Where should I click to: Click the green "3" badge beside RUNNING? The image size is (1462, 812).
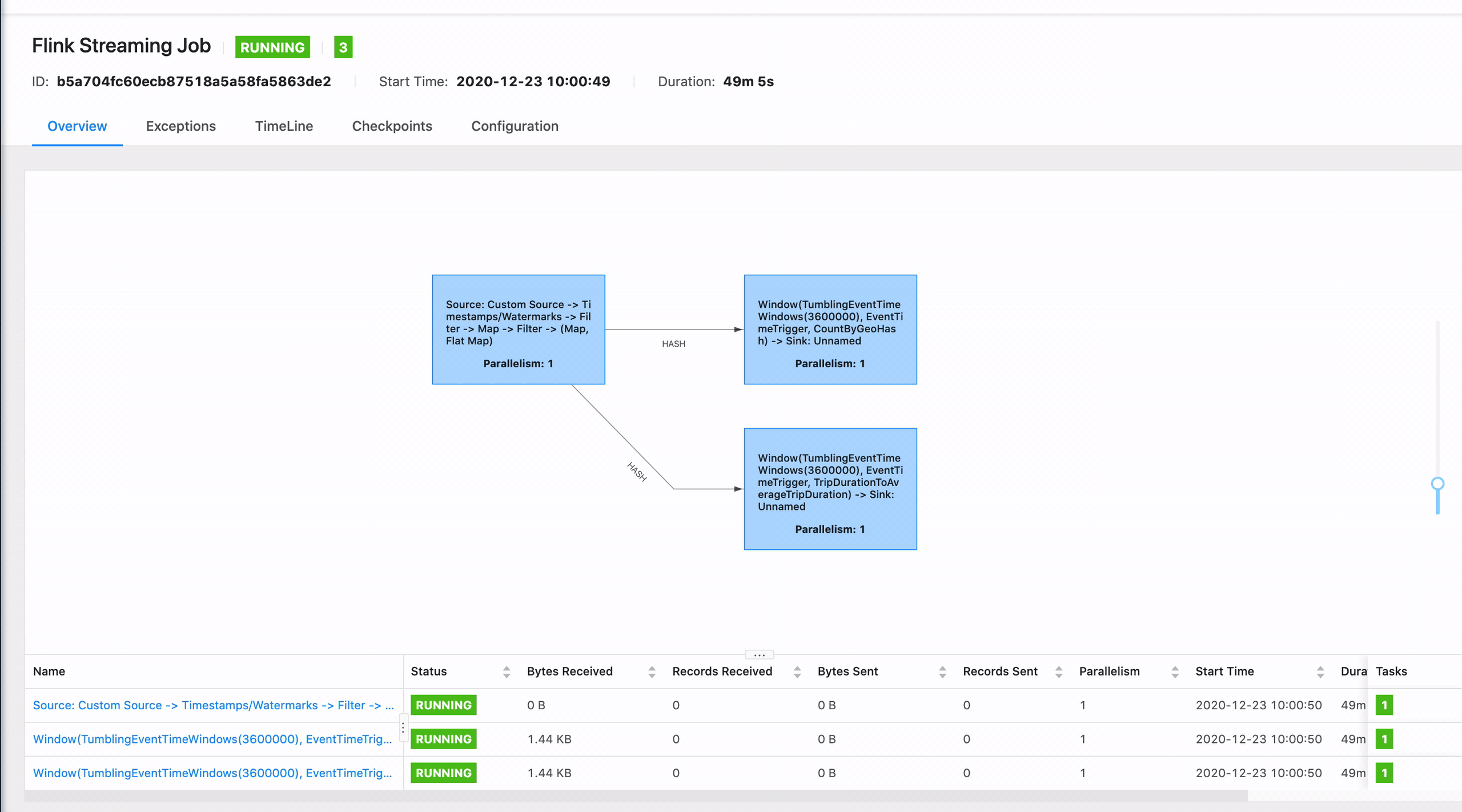(x=343, y=47)
